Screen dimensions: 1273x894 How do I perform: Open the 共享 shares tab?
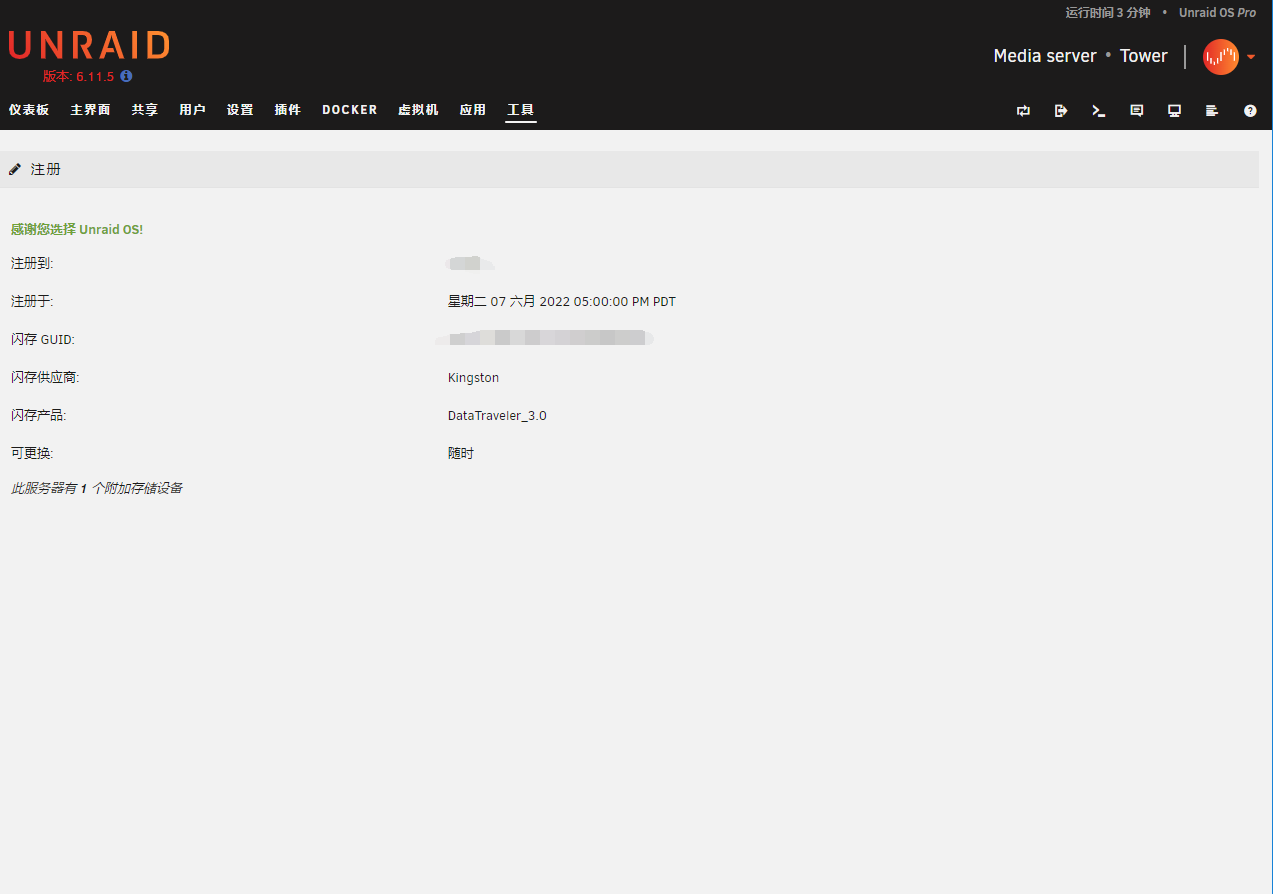145,110
